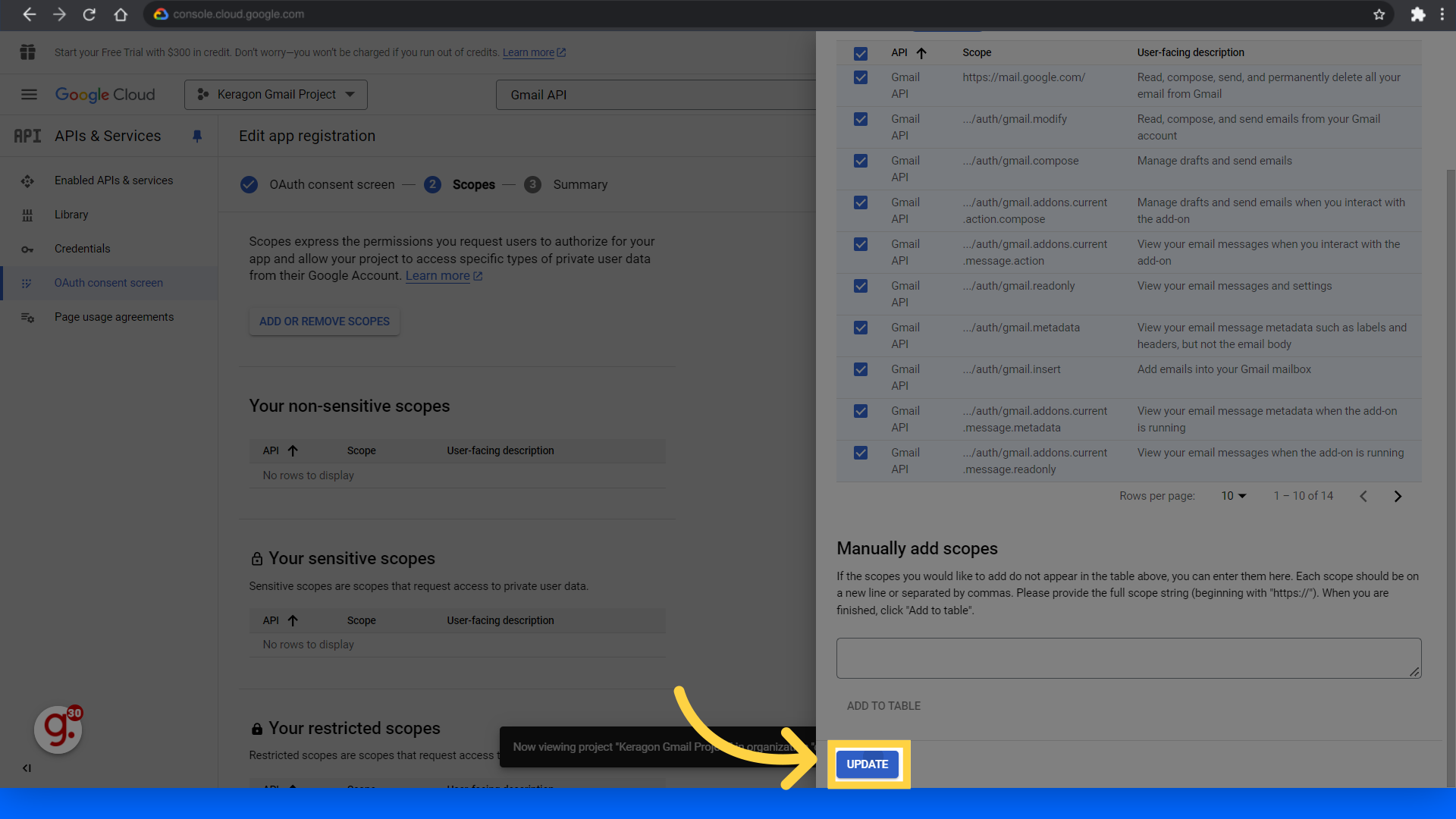Click the User-facing description column header
Screen dimensions: 1456x819
1191,53
